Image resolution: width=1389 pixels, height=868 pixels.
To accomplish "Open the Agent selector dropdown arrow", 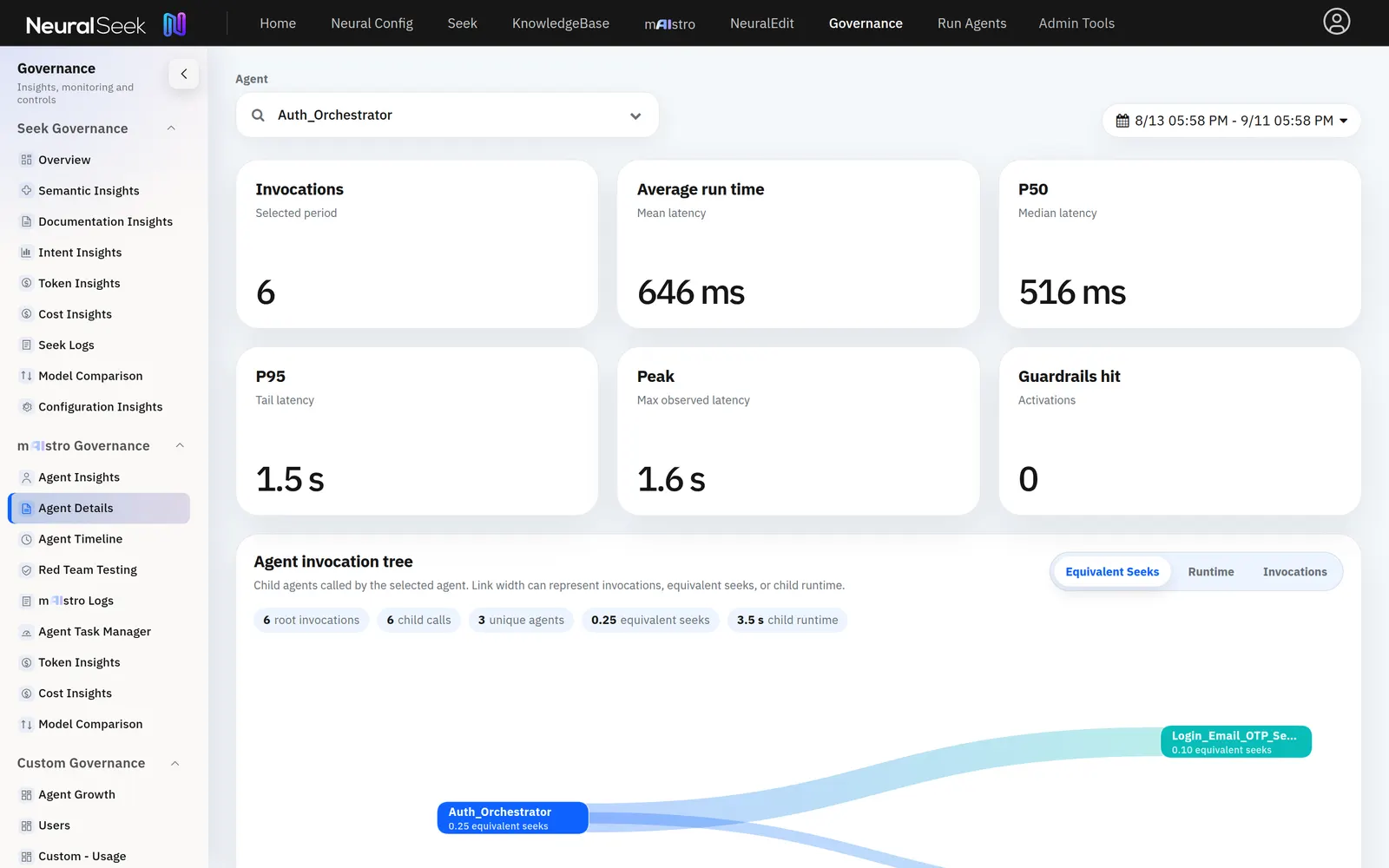I will point(635,115).
